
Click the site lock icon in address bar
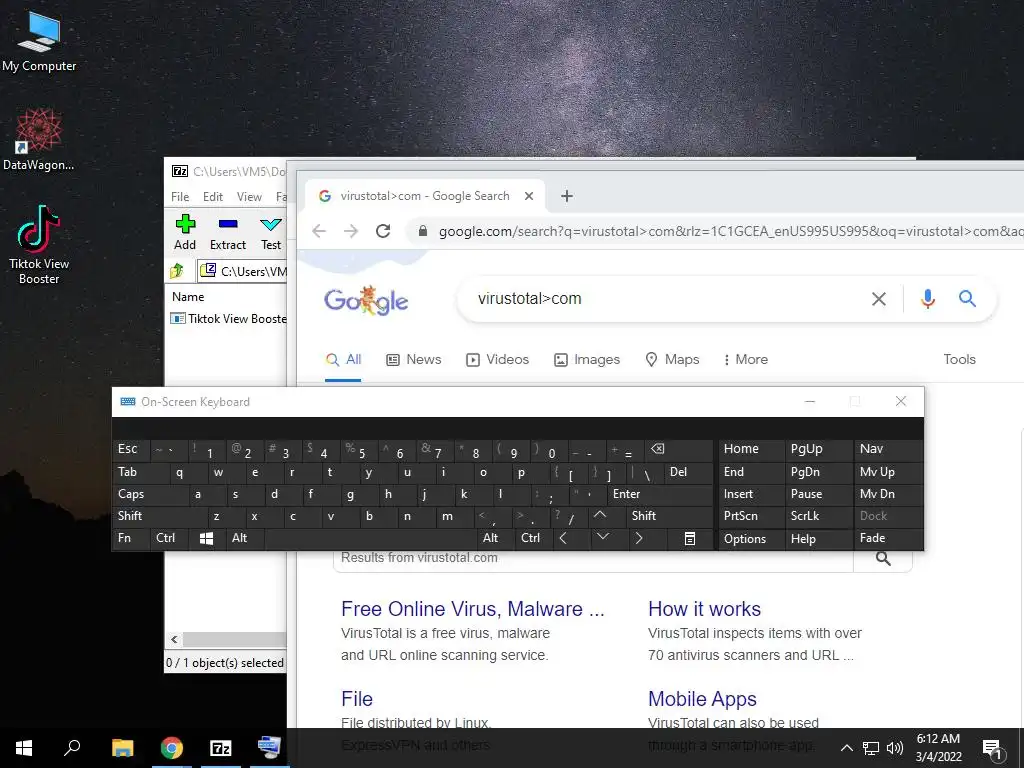[x=423, y=231]
